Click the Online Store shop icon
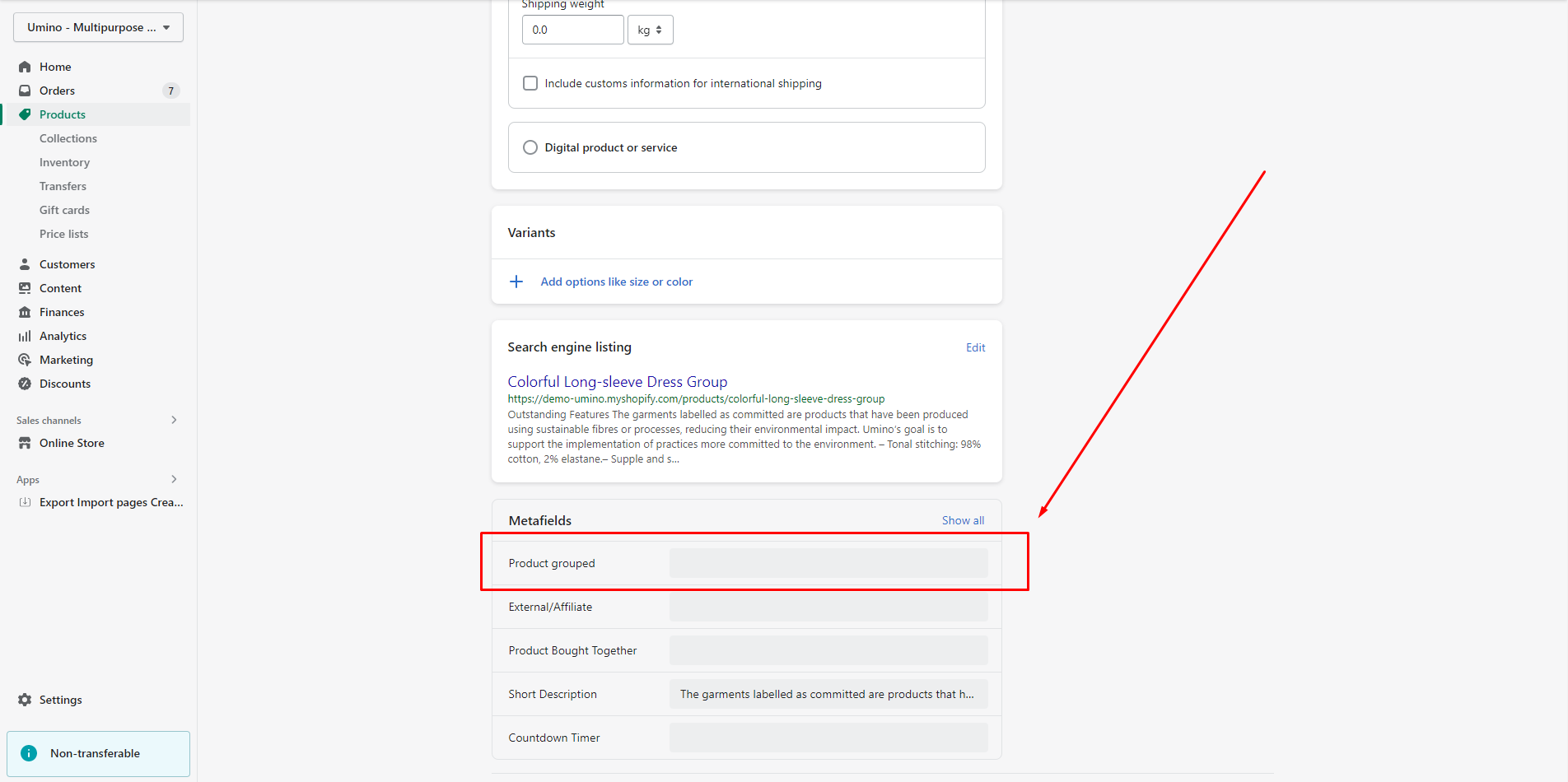Viewport: 1568px width, 782px height. click(x=25, y=443)
